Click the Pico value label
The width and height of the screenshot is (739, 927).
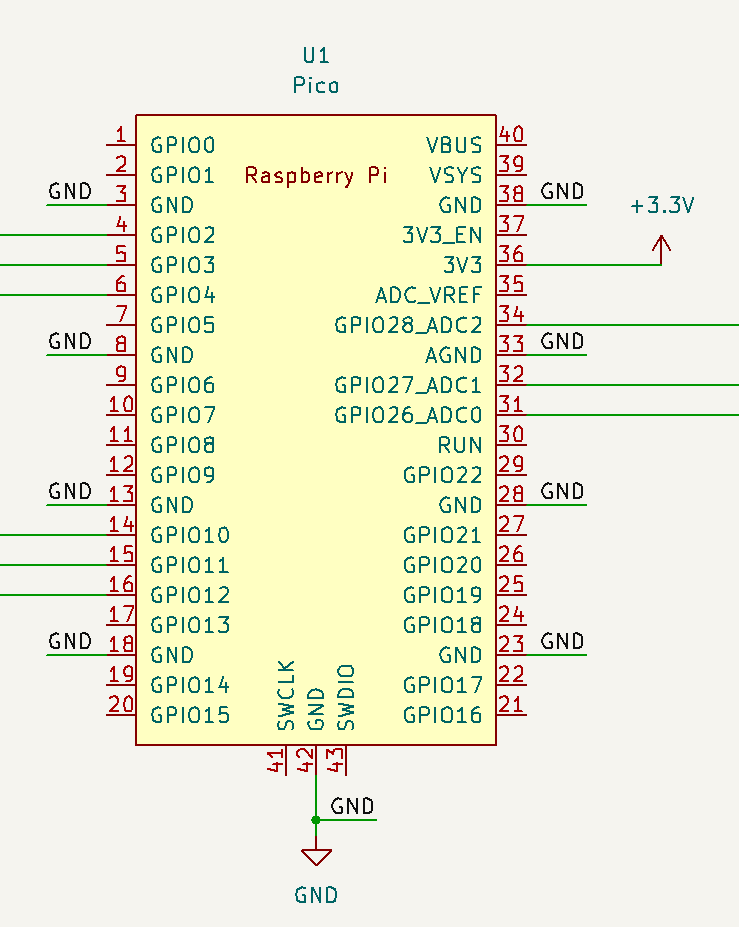(x=316, y=86)
